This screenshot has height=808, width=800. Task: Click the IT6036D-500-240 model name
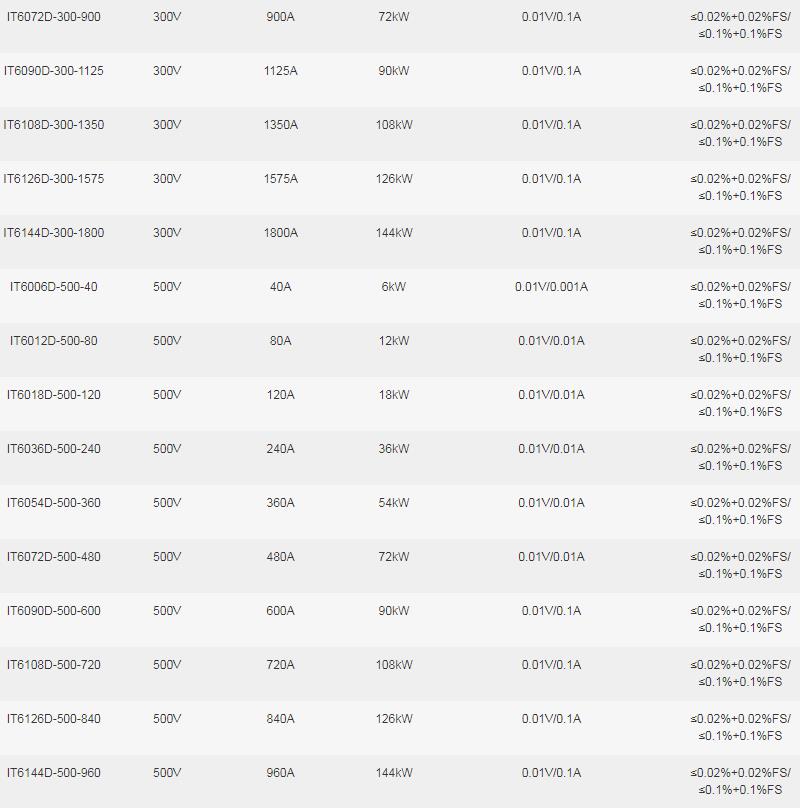pyautogui.click(x=54, y=449)
